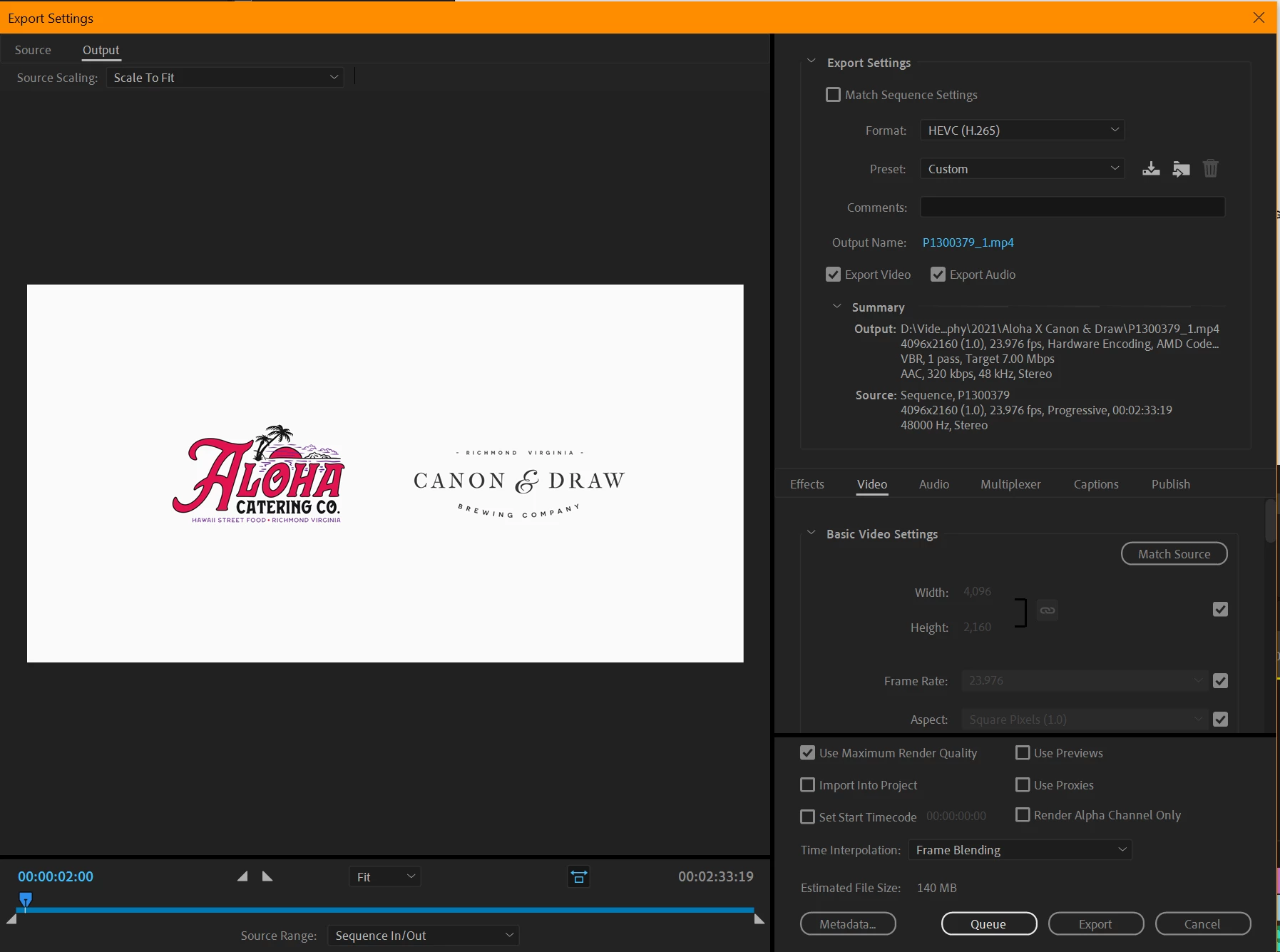Click the out-point handle at timeline end
Viewport: 1280px width, 952px height.
pos(759,920)
